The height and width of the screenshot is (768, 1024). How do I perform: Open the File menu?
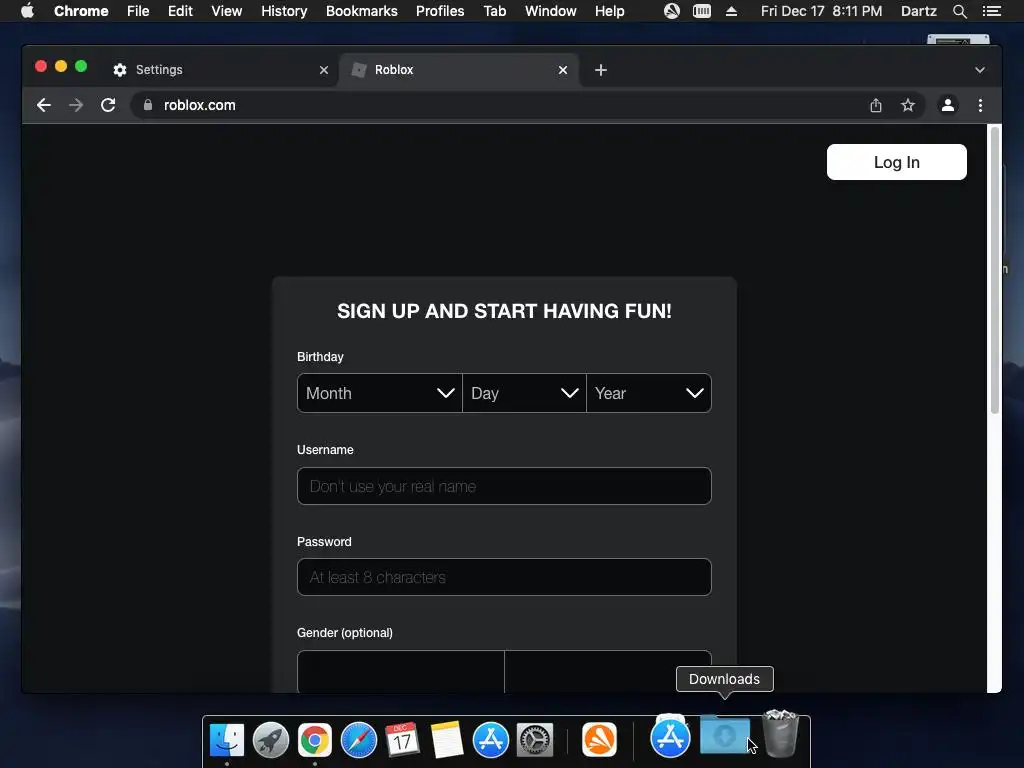coord(138,11)
